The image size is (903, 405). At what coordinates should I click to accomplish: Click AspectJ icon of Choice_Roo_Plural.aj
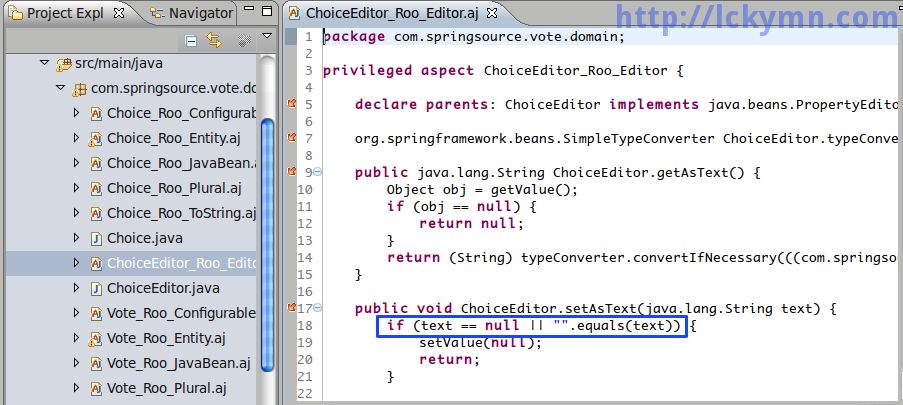coord(96,188)
